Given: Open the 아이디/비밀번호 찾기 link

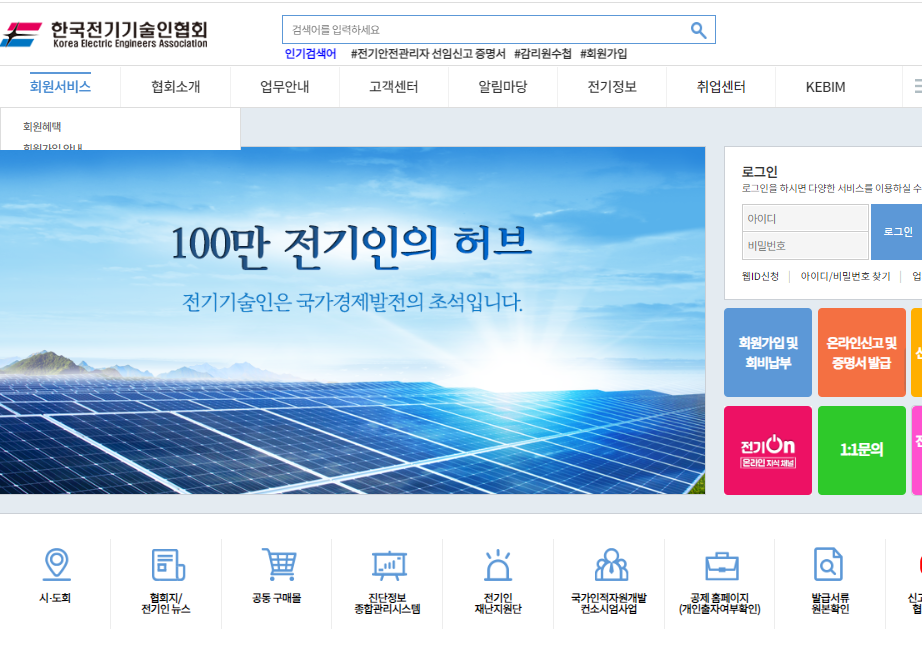Looking at the screenshot, I should [846, 276].
